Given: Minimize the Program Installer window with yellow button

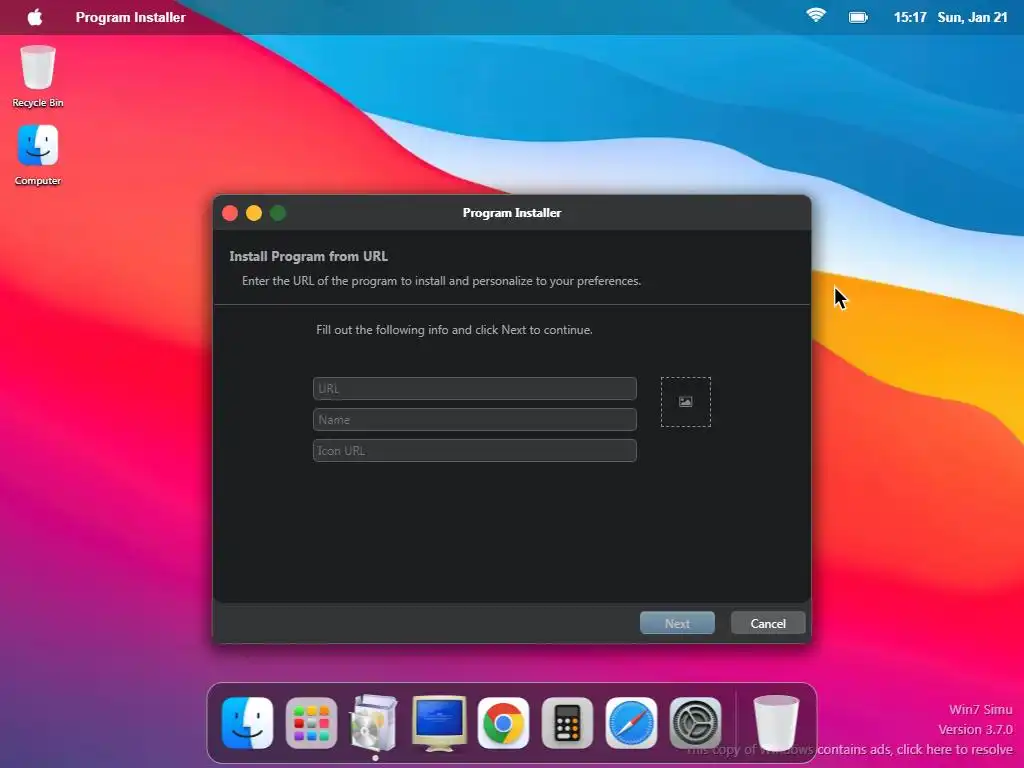Looking at the screenshot, I should click(254, 213).
